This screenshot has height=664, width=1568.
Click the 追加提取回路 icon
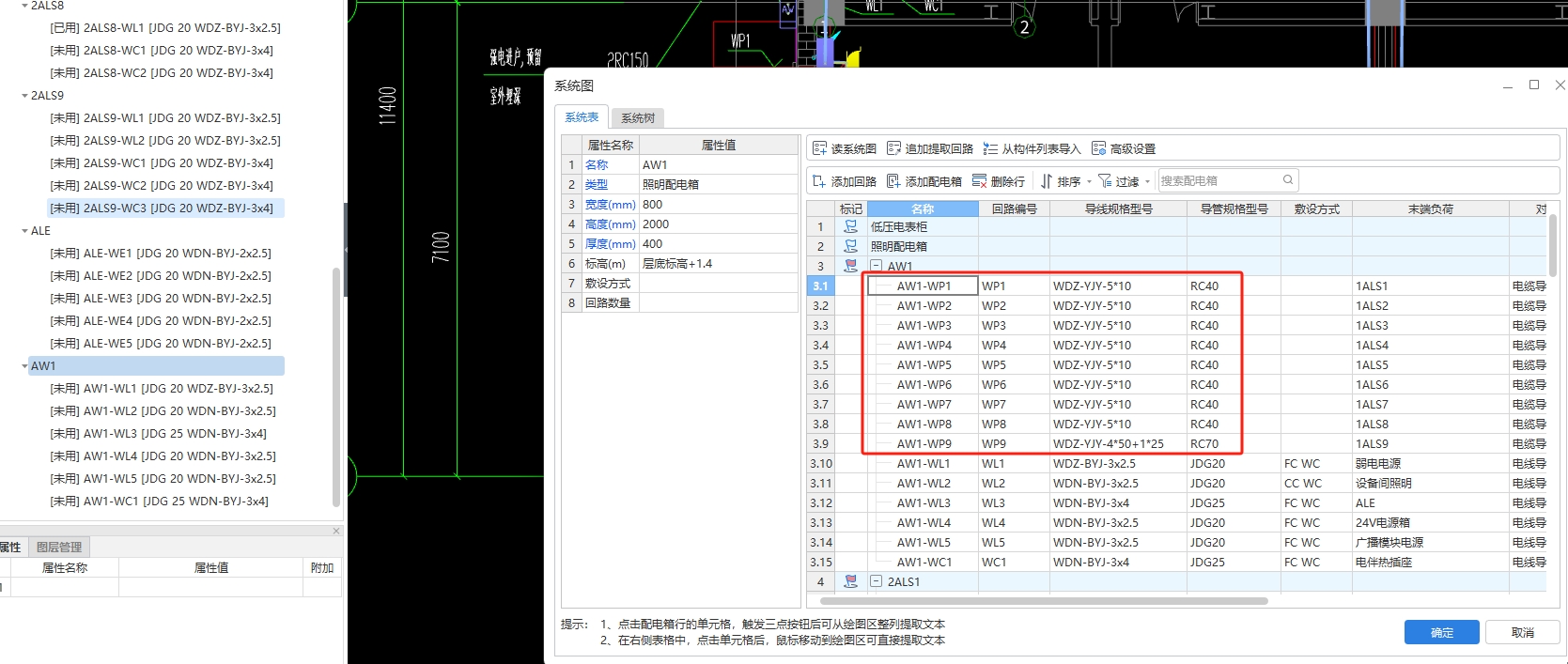pyautogui.click(x=893, y=148)
